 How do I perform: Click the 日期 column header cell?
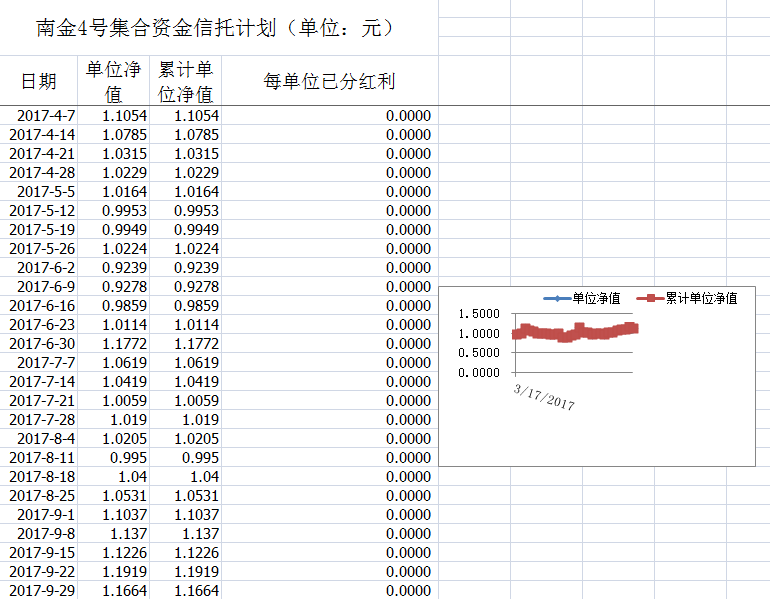click(x=38, y=81)
